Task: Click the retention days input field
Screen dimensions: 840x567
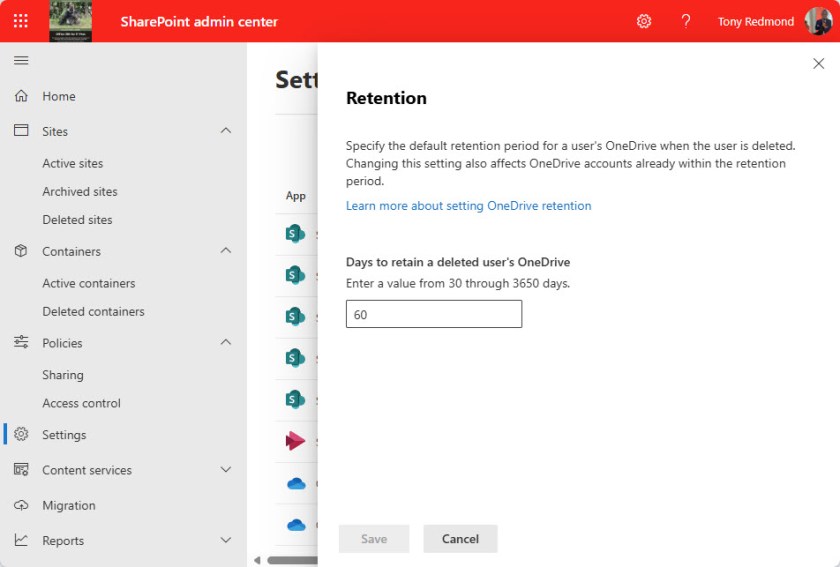Action: 433,314
